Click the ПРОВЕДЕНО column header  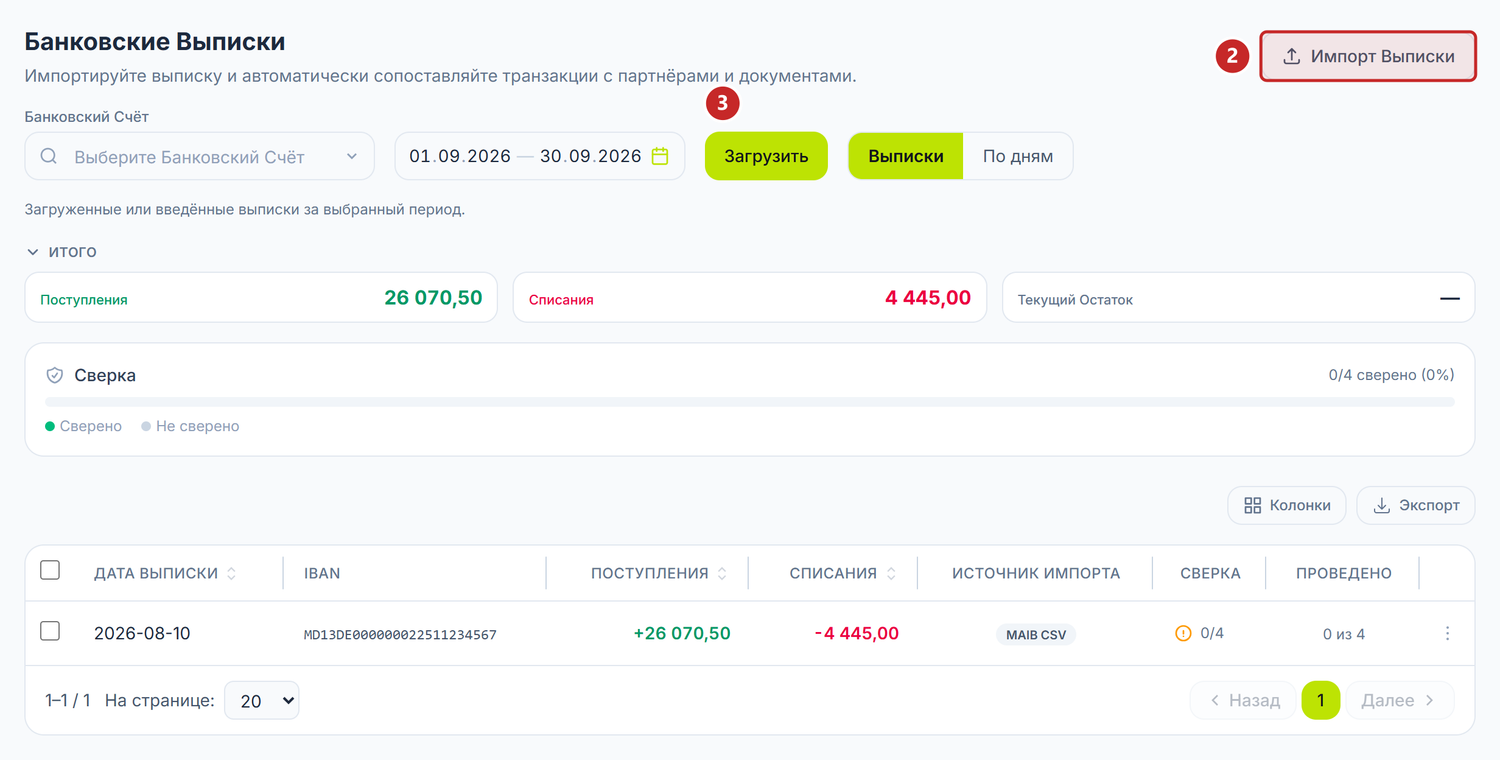click(x=1344, y=573)
